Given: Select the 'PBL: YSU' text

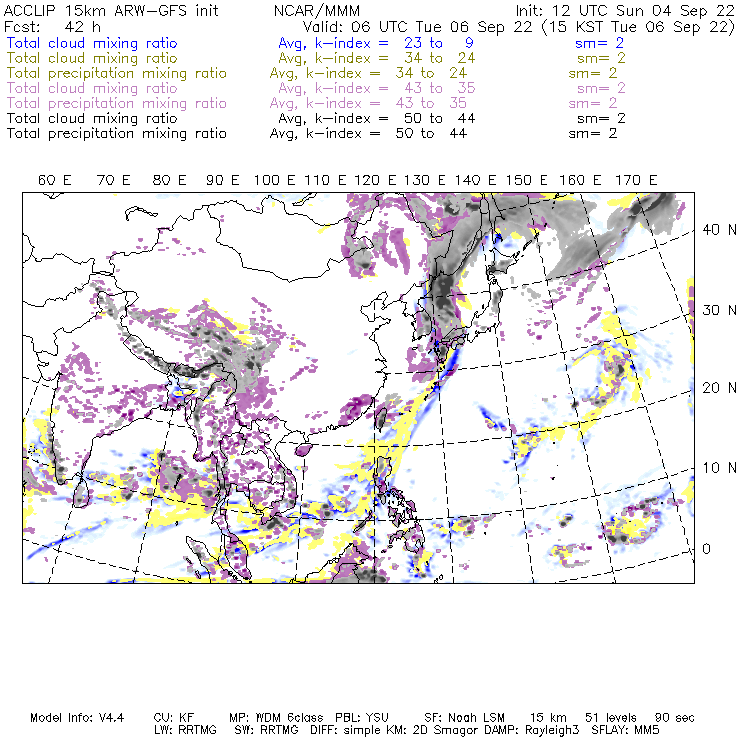Looking at the screenshot, I should tap(362, 718).
